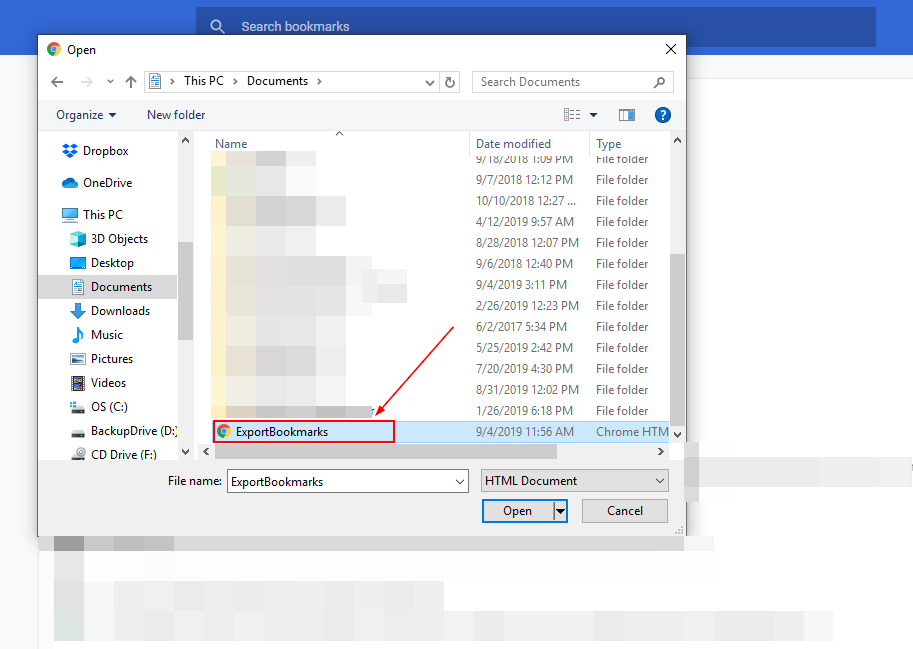
Task: Click date 8/31/2019 12:02 PM
Action: (x=527, y=389)
